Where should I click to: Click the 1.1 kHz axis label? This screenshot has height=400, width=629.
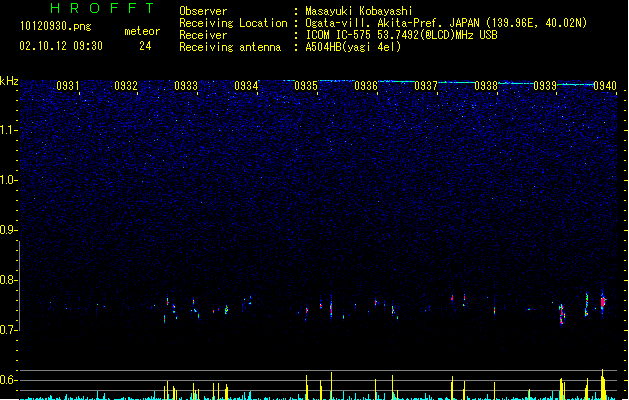tap(9, 130)
